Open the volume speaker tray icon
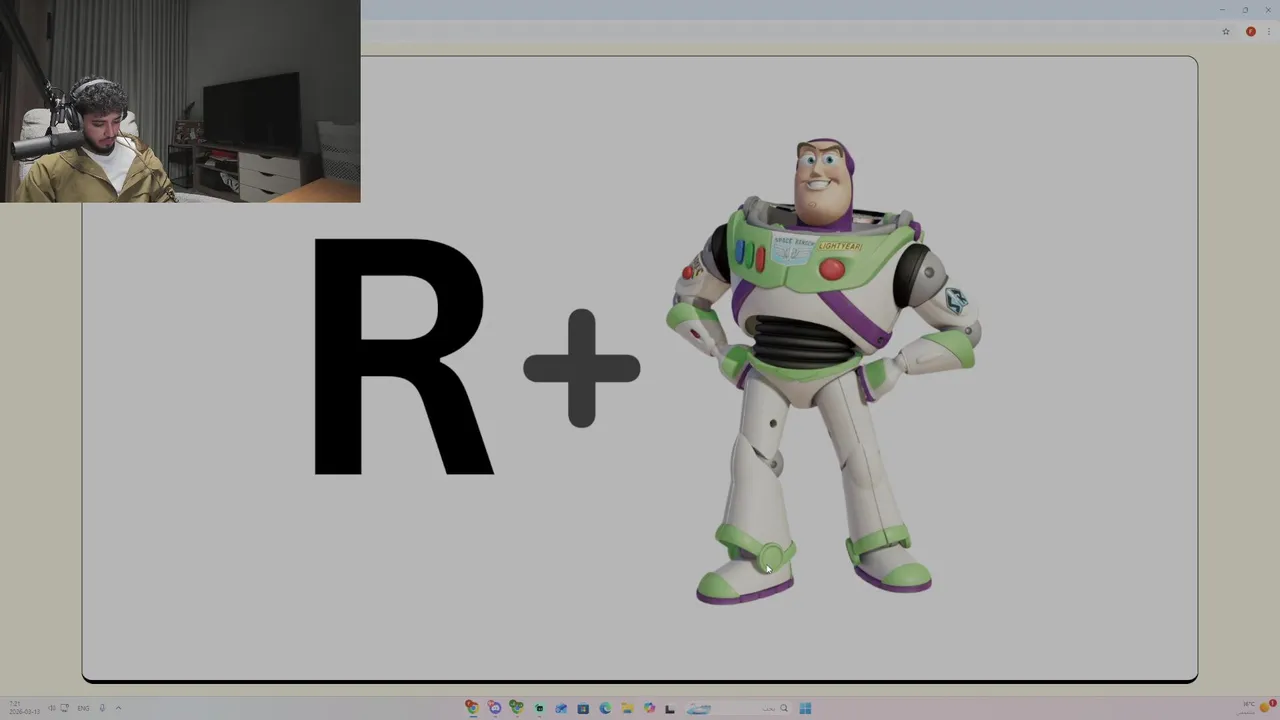 click(x=52, y=708)
